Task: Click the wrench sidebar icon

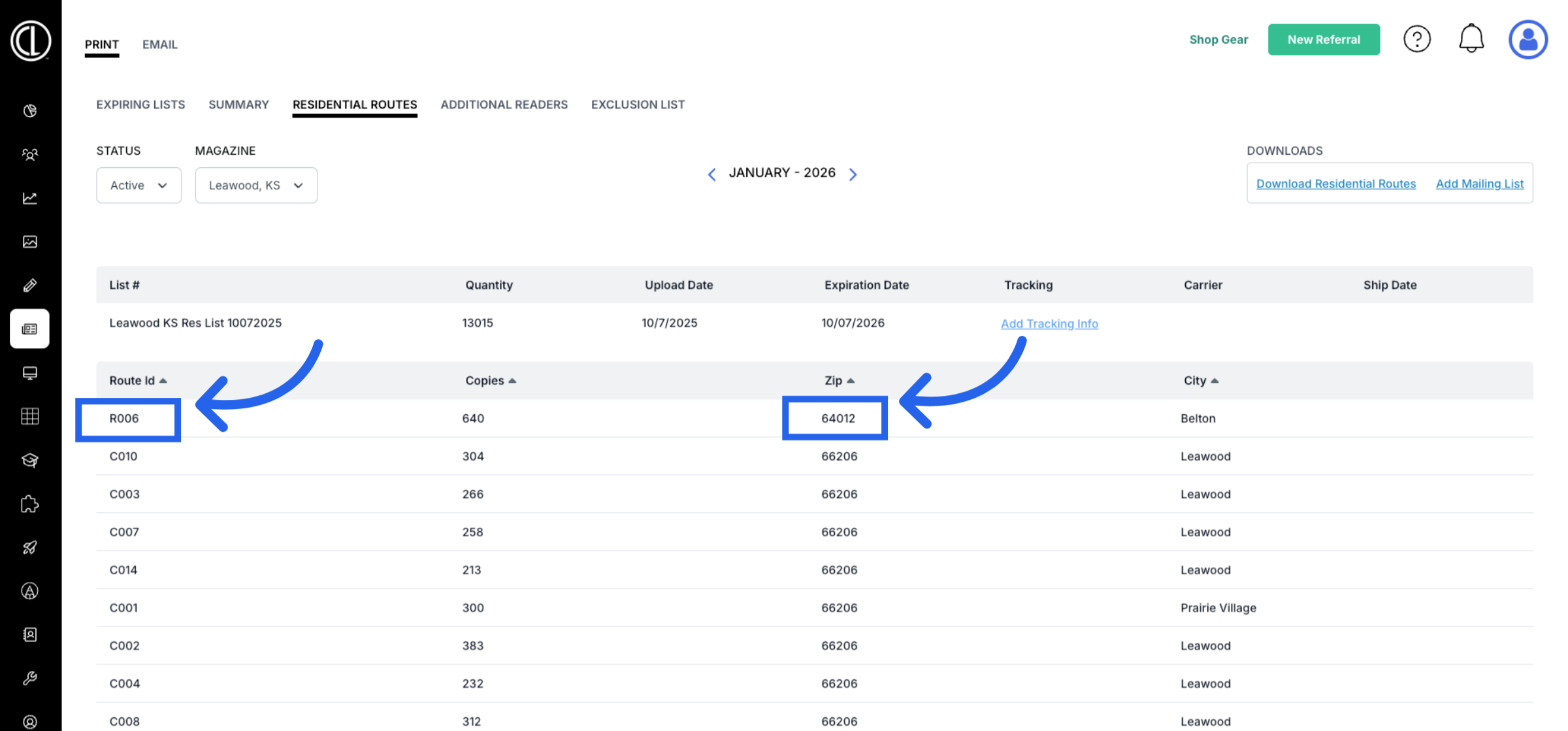Action: pyautogui.click(x=30, y=678)
